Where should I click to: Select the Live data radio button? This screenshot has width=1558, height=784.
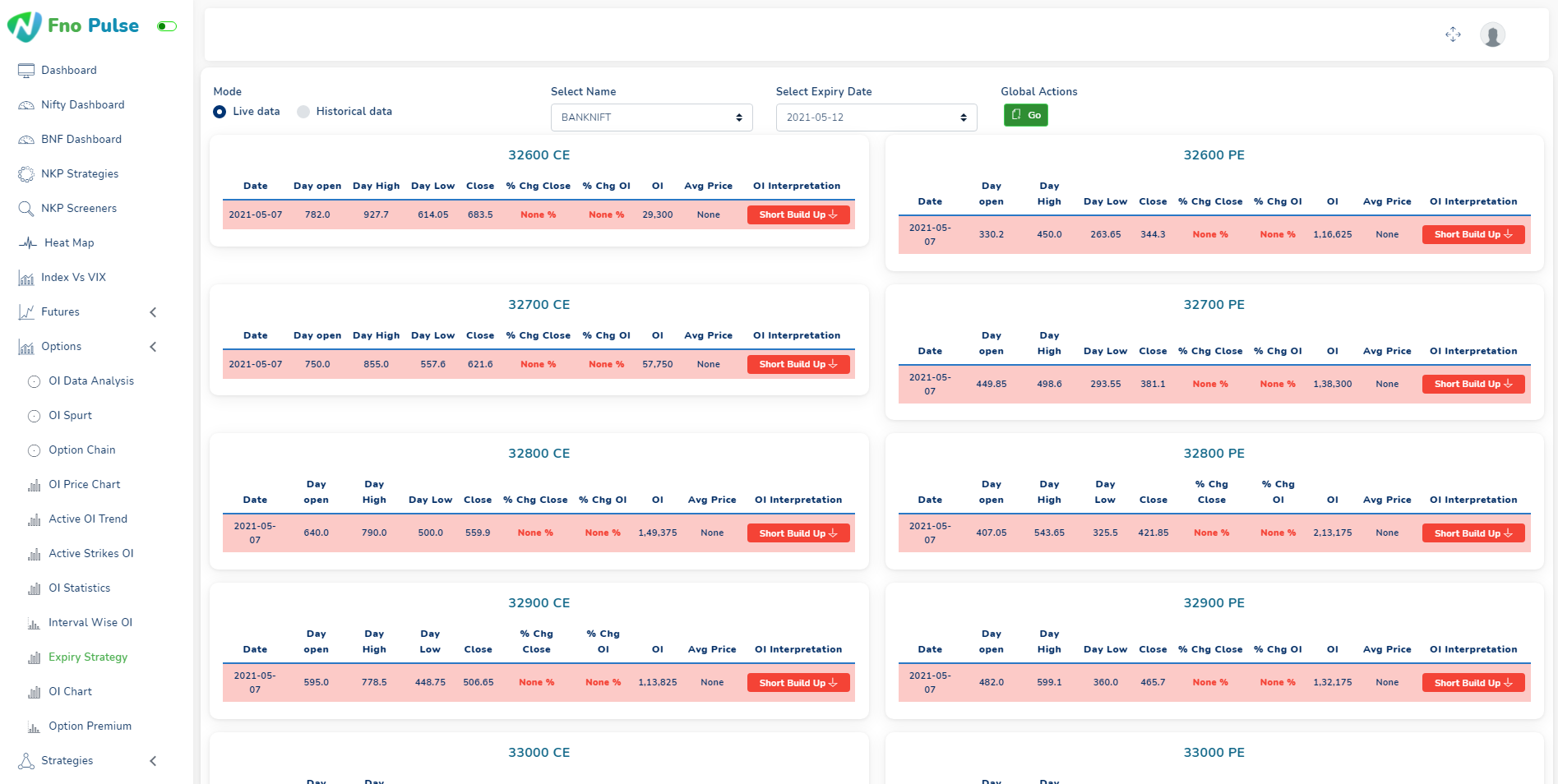pos(220,112)
